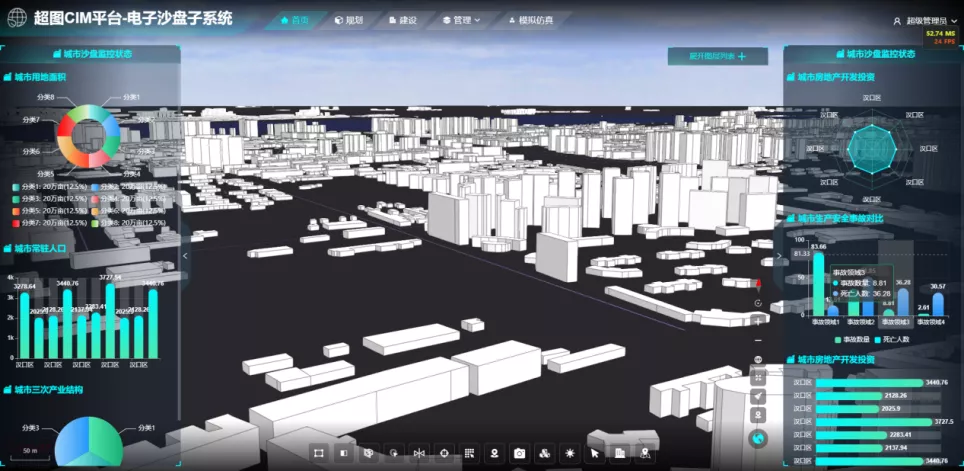Click the camera screenshot icon in bottom toolbar

519,454
